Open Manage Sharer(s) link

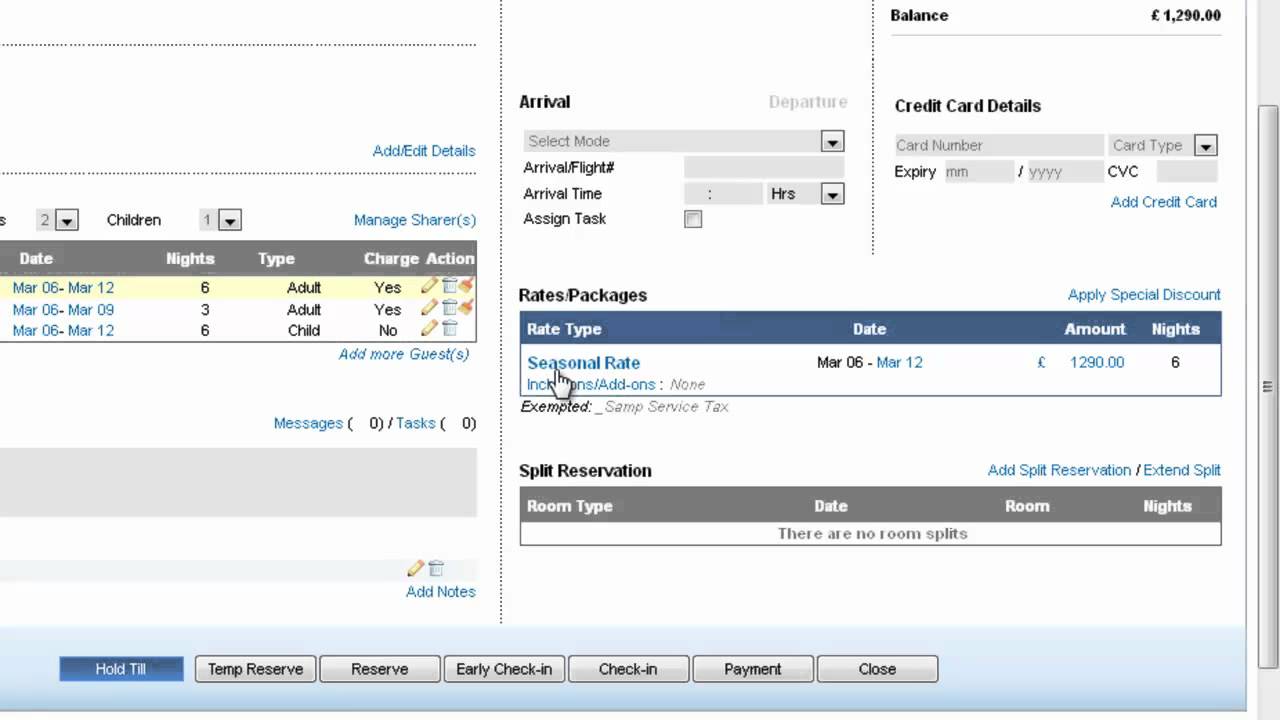pyautogui.click(x=415, y=220)
